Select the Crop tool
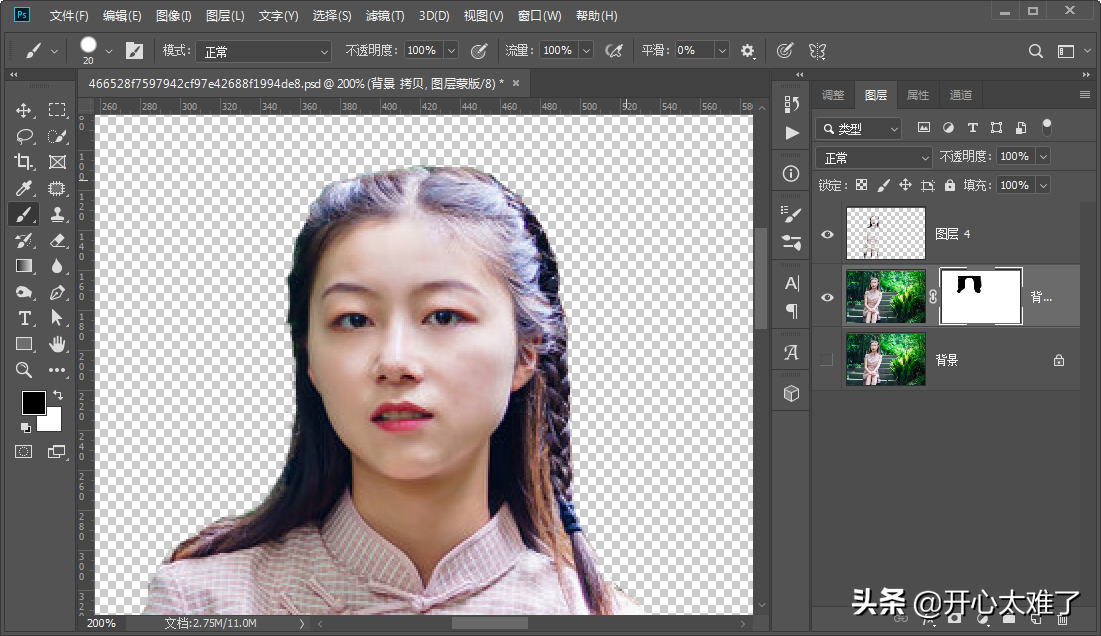Viewport: 1101px width, 636px height. click(x=25, y=162)
